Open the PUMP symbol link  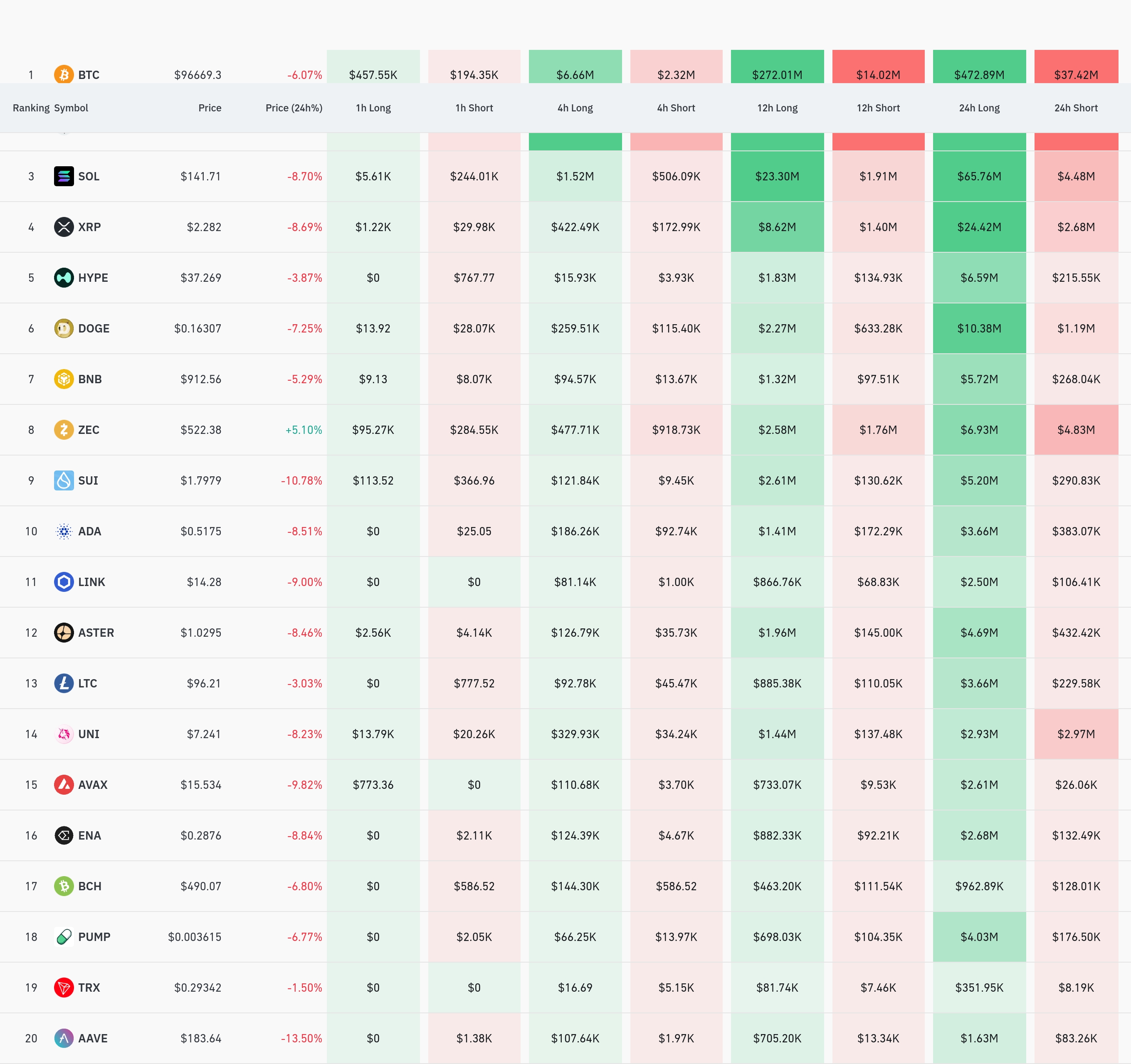point(94,937)
